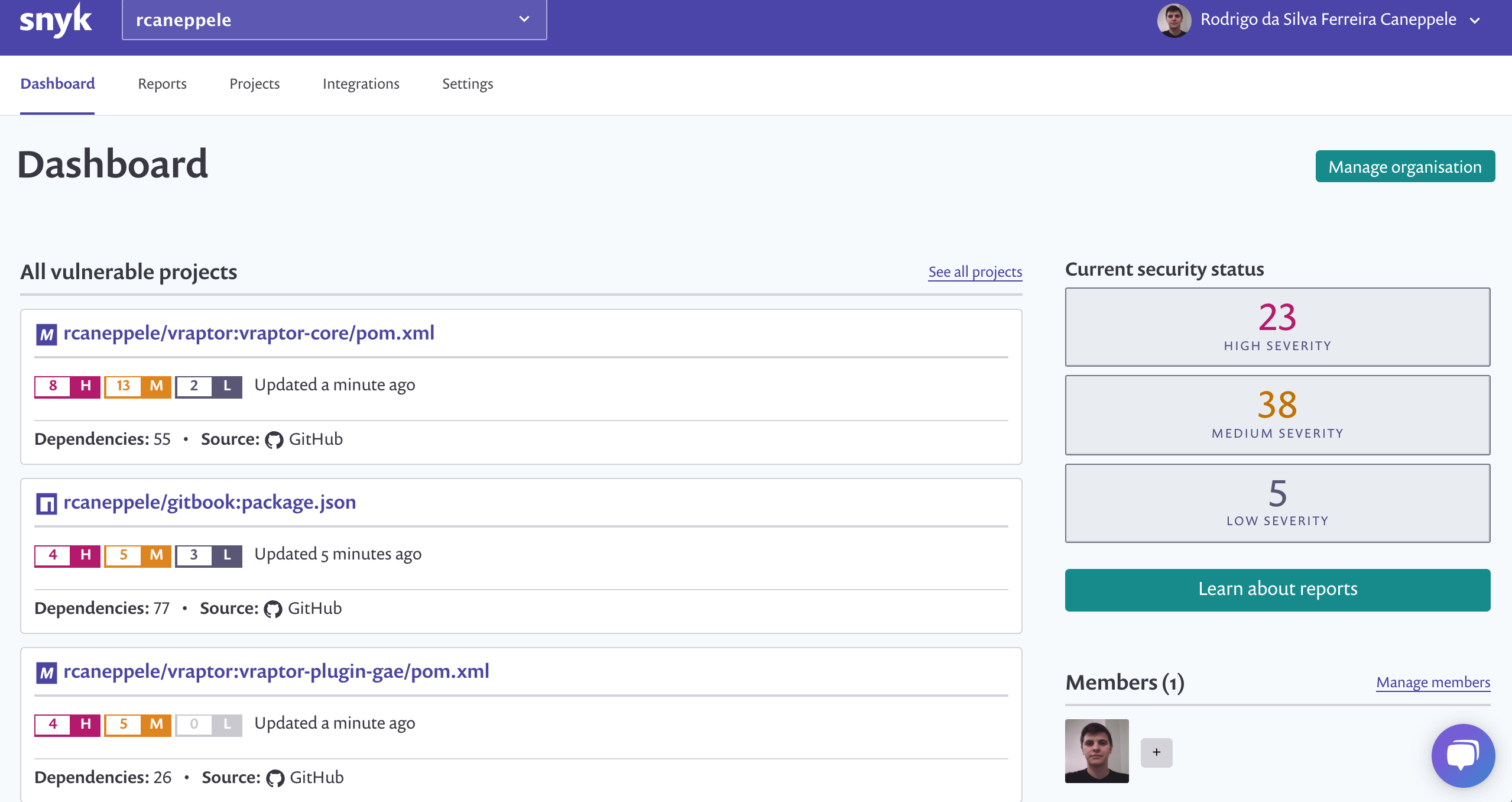Open the Reports tab
This screenshot has width=1512, height=802.
point(162,83)
